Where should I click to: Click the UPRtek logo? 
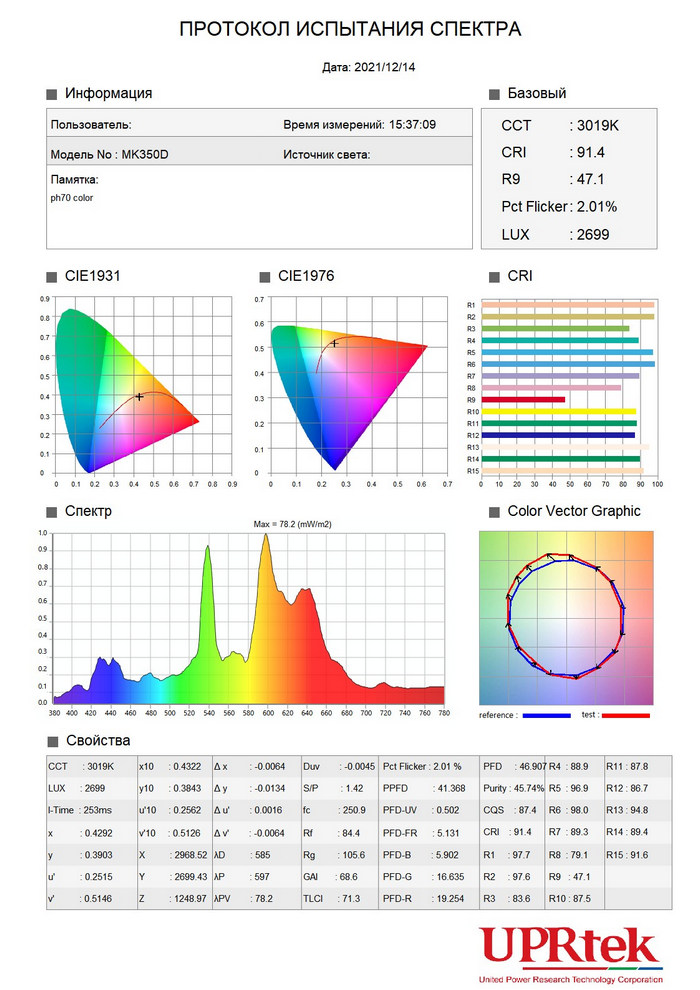click(571, 954)
